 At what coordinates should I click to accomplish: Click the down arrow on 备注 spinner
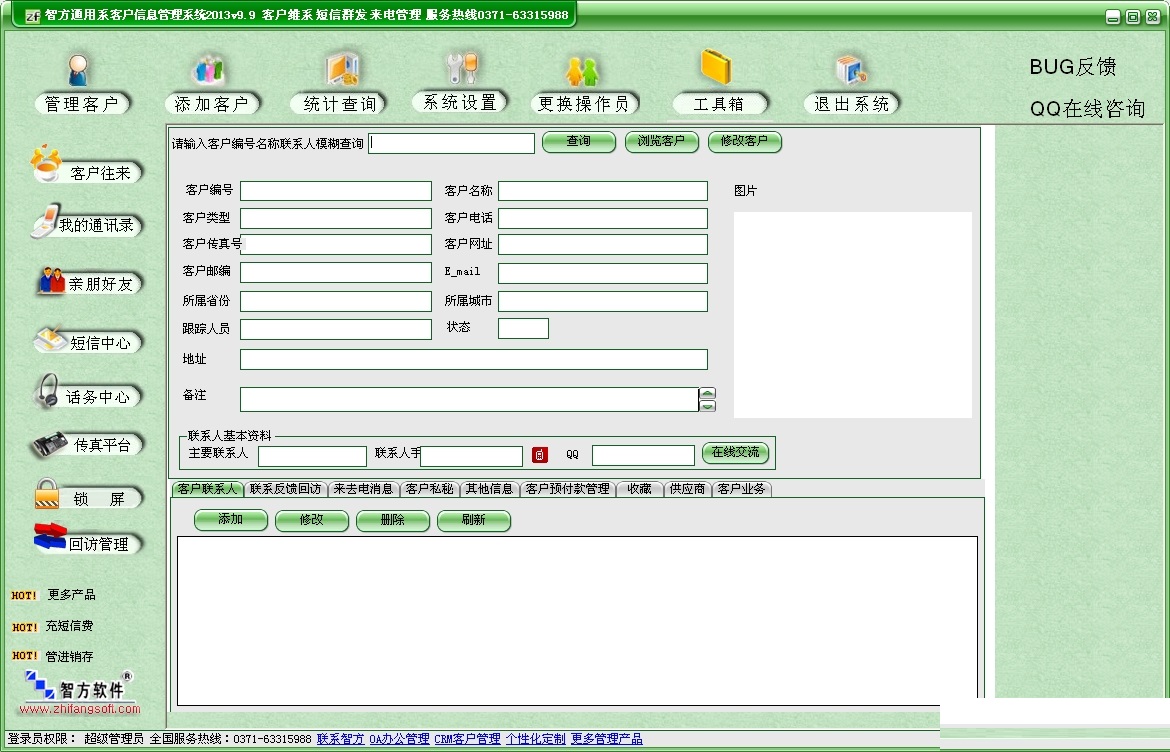coord(708,406)
